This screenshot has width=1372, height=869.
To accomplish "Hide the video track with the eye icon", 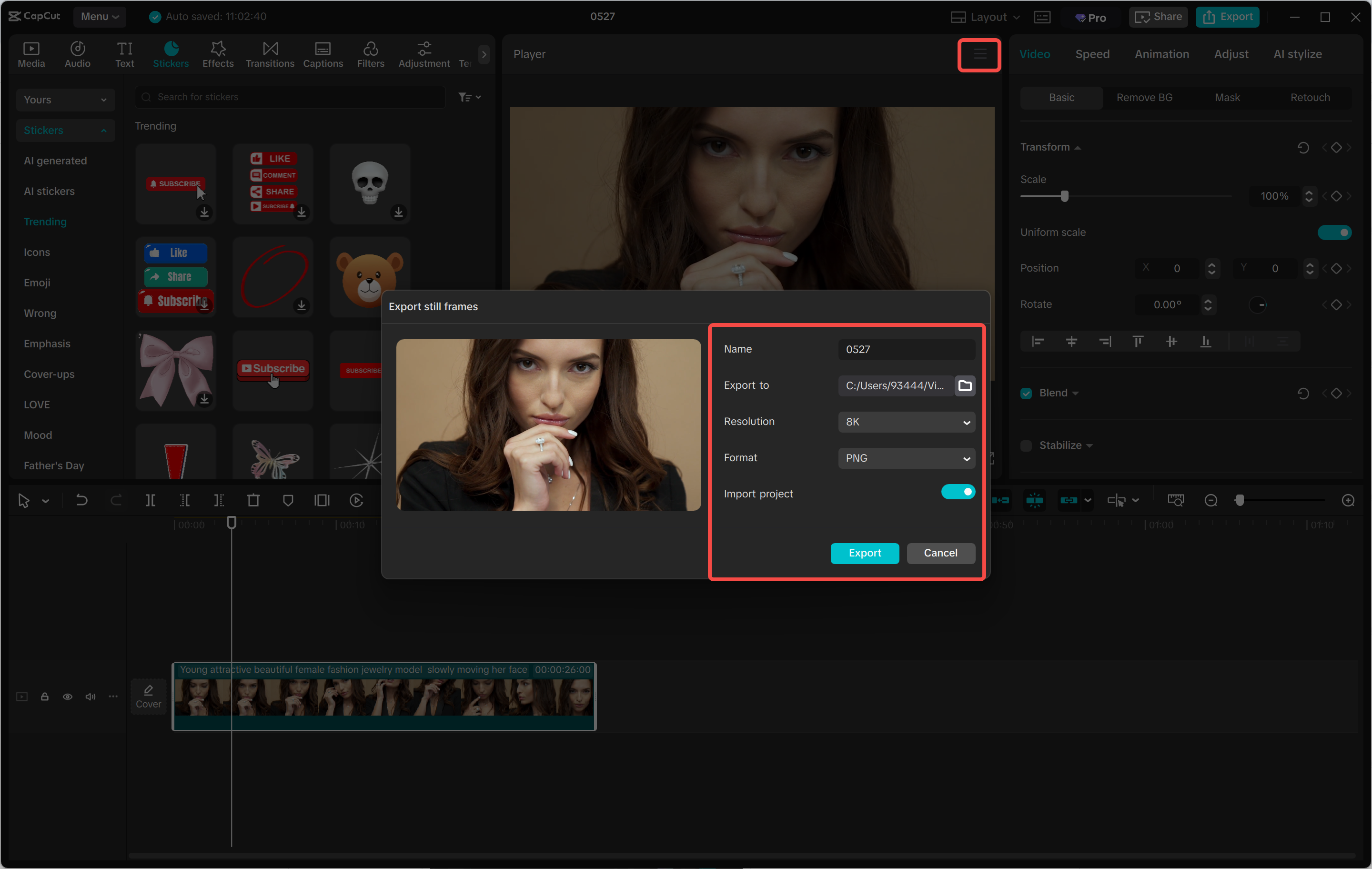I will pyautogui.click(x=68, y=697).
